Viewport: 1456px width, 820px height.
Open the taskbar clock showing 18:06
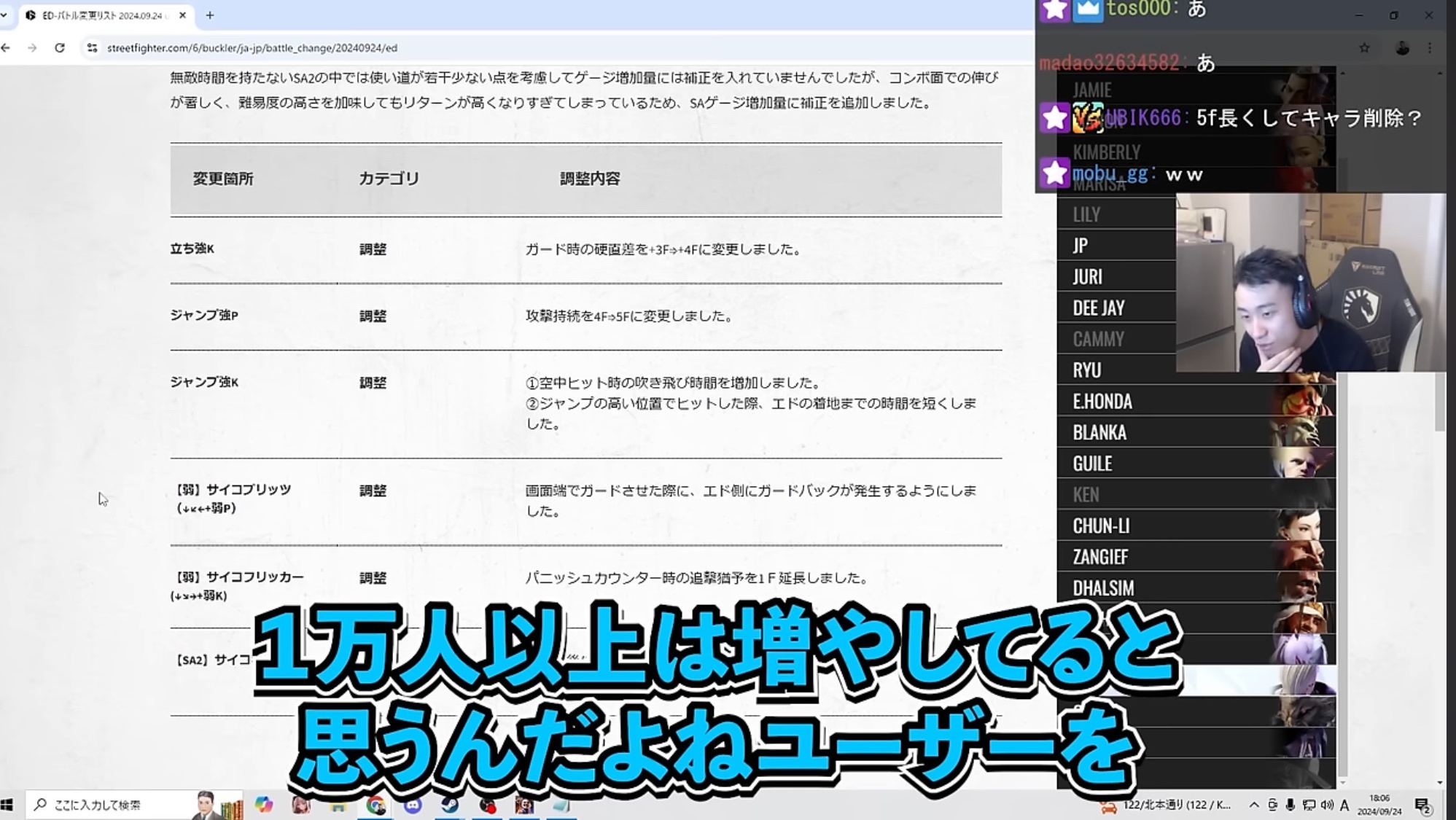(1379, 805)
